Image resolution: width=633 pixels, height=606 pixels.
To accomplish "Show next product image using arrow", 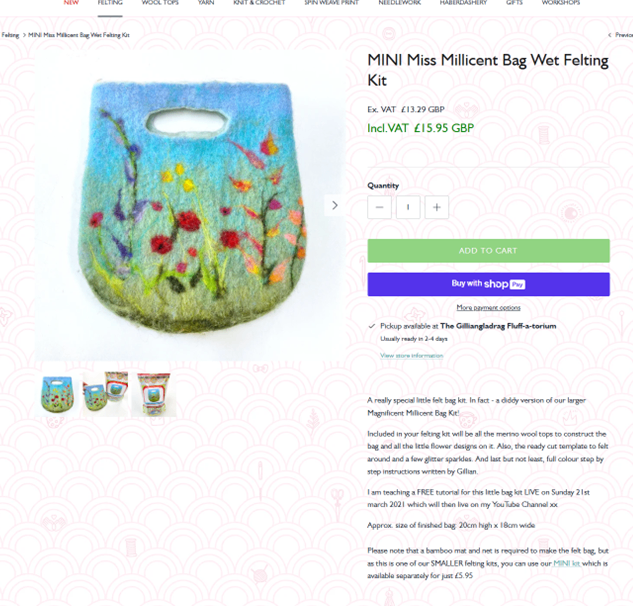I will point(334,205).
